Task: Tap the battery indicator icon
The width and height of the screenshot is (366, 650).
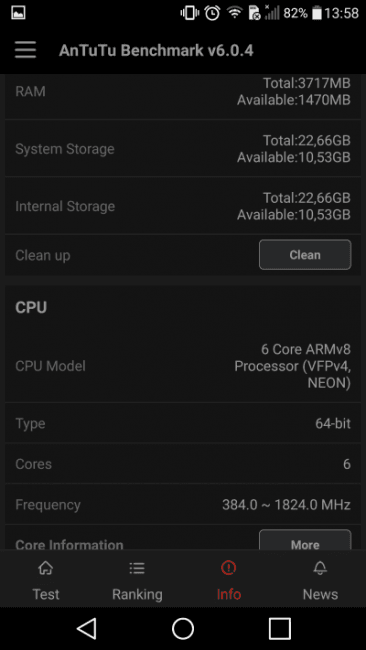Action: (317, 13)
